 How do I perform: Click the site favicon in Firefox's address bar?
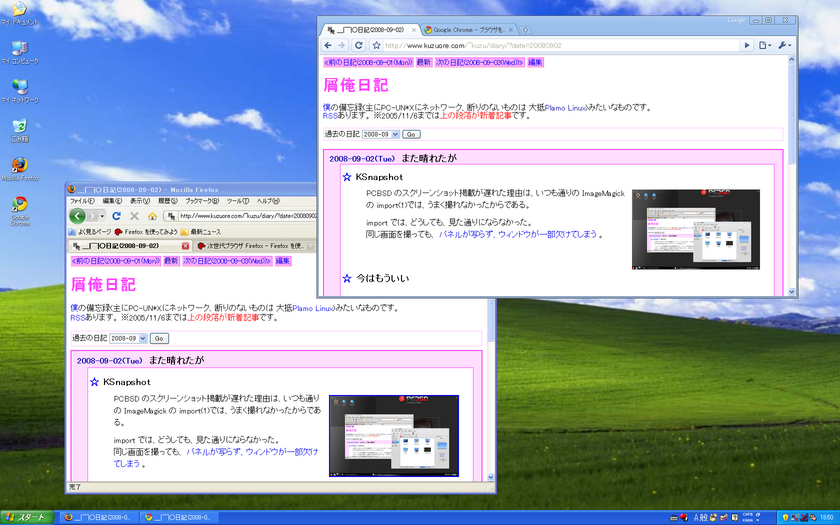point(171,216)
